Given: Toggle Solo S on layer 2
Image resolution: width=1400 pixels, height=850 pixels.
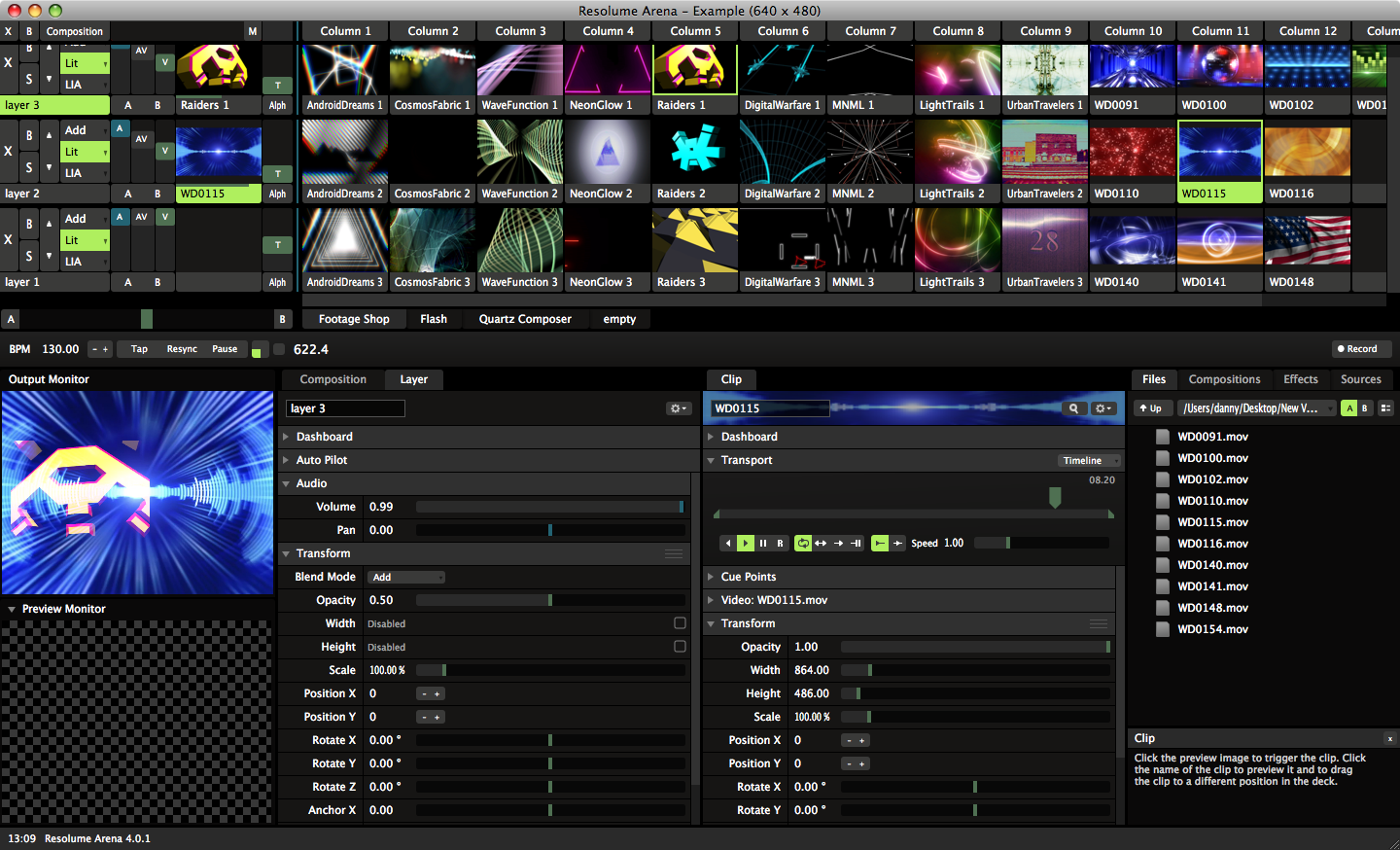Looking at the screenshot, I should tap(29, 167).
